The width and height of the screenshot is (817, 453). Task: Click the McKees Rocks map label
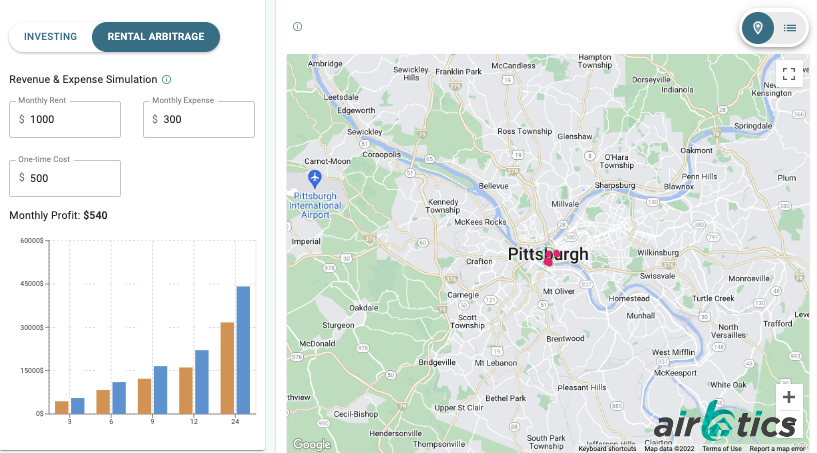click(x=480, y=222)
